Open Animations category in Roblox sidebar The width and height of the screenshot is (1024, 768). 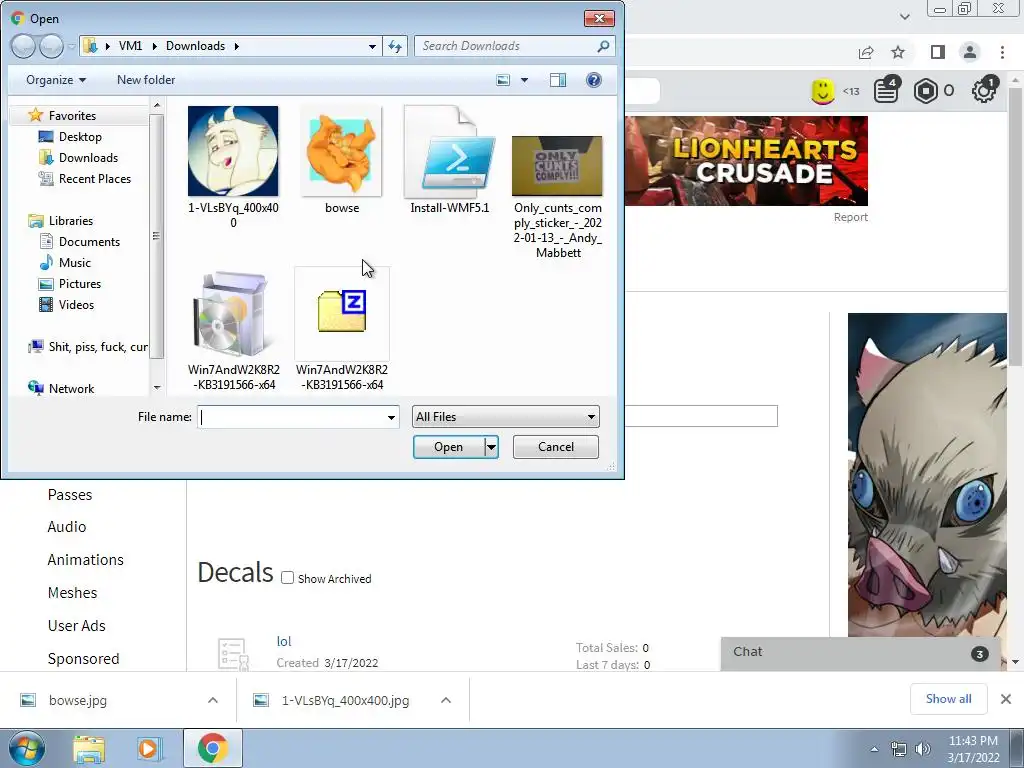tap(86, 560)
